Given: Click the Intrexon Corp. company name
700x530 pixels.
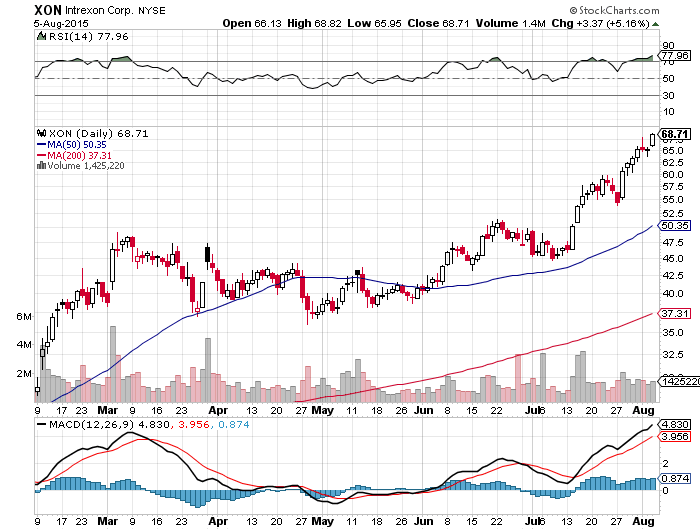Looking at the screenshot, I should [x=99, y=11].
